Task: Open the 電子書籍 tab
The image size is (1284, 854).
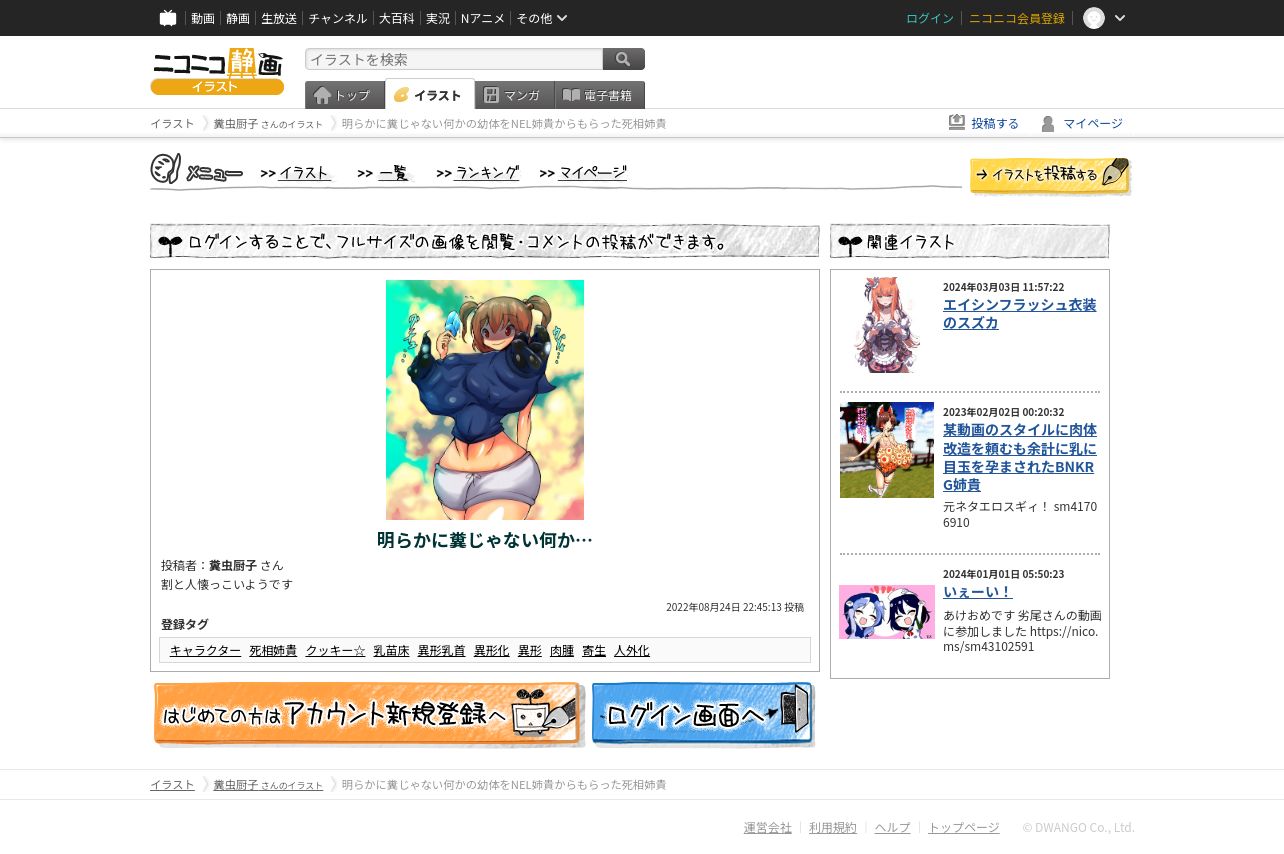Action: [x=600, y=95]
